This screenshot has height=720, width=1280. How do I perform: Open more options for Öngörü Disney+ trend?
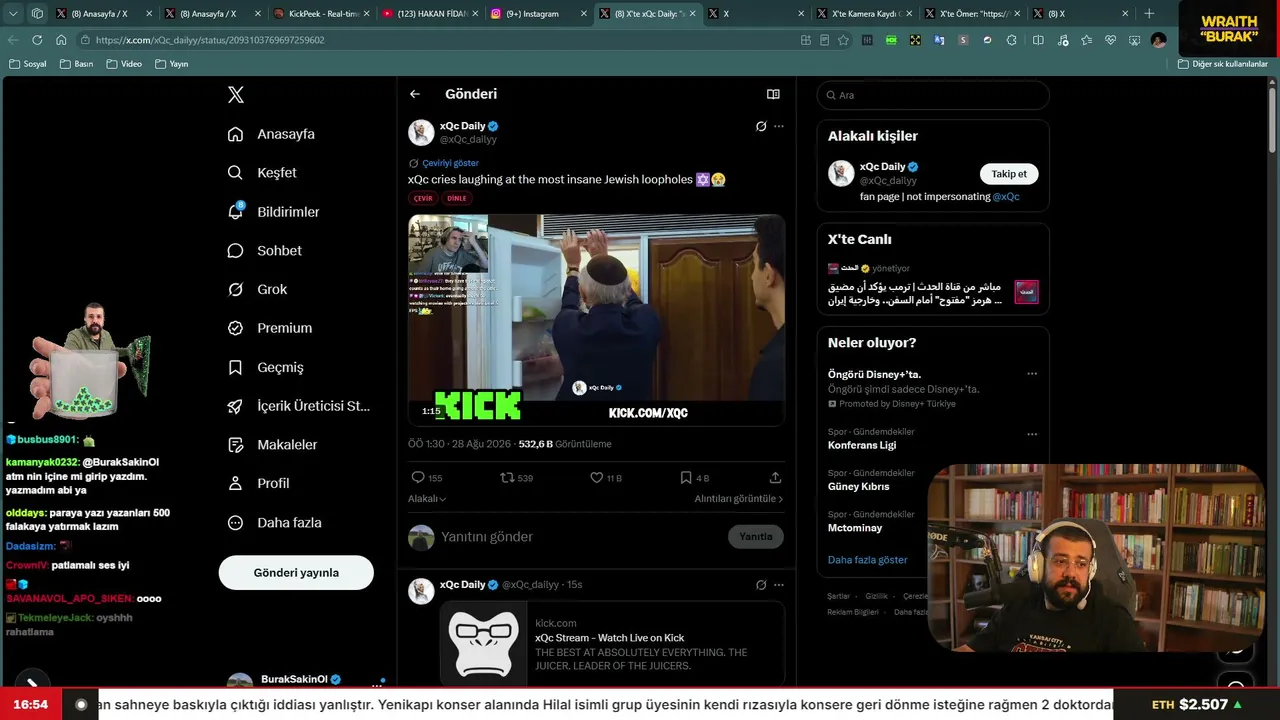tap(1032, 374)
